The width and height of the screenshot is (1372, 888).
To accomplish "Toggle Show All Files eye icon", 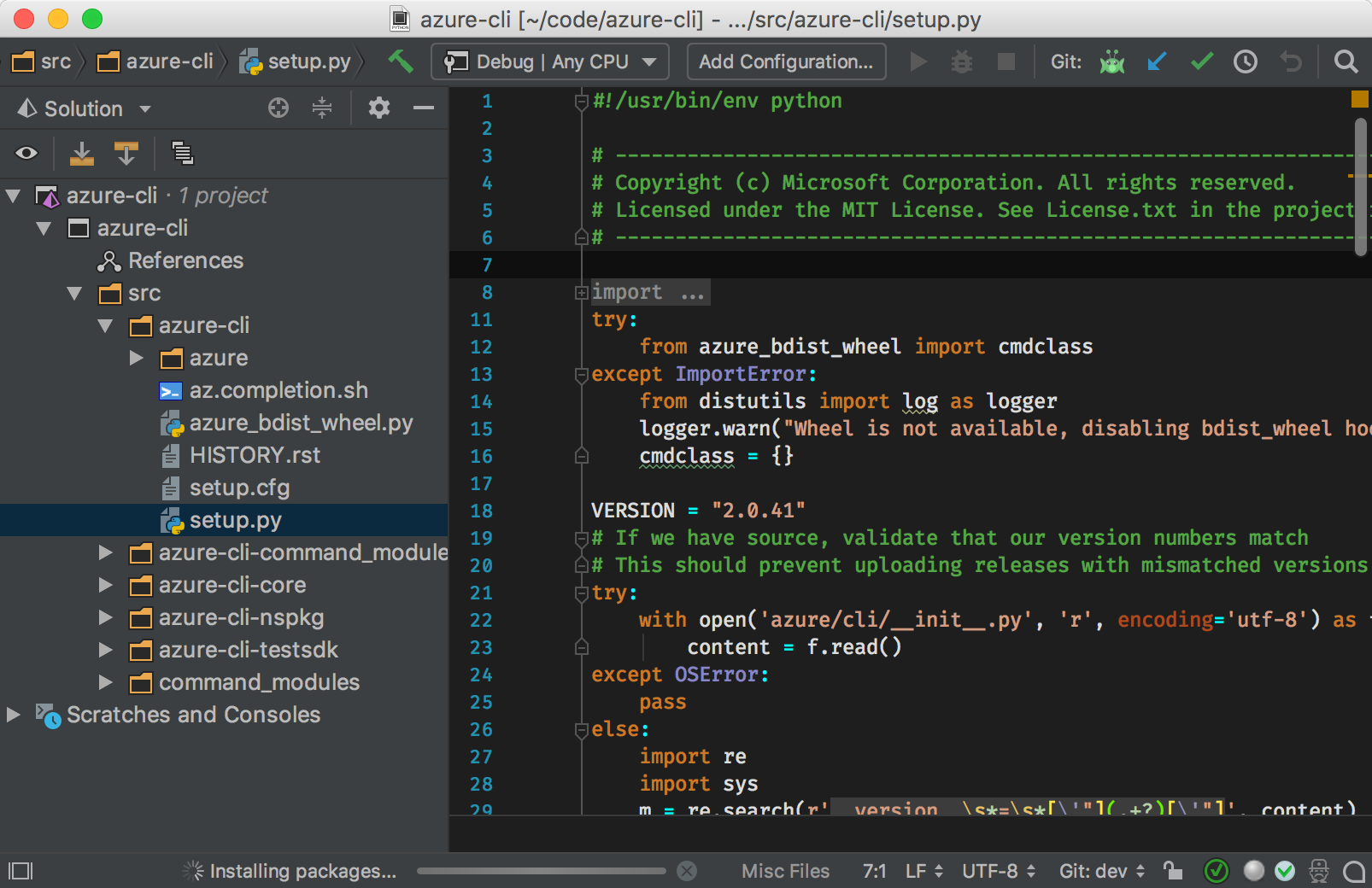I will tap(26, 153).
